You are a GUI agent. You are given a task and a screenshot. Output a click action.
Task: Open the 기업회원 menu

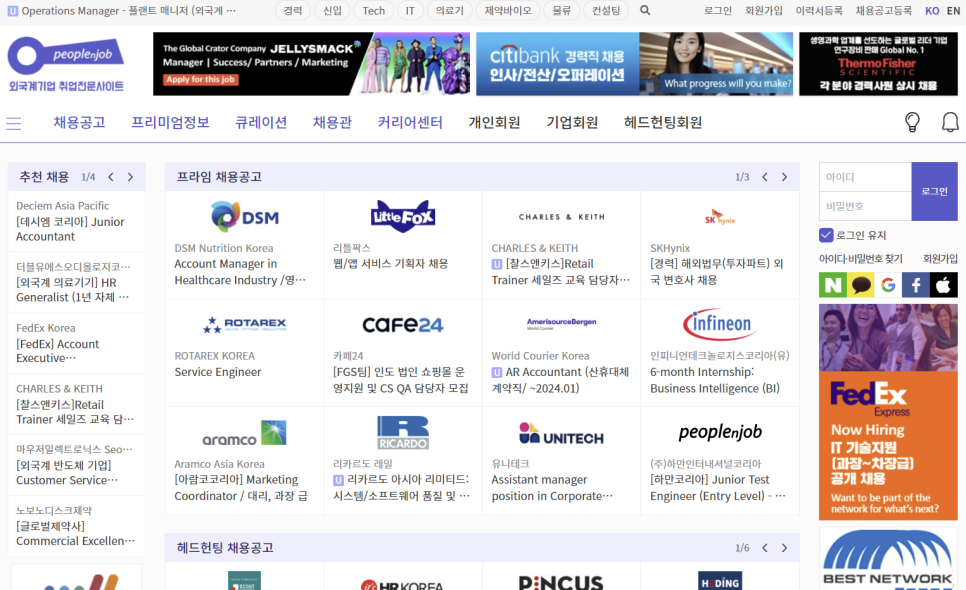pos(572,122)
